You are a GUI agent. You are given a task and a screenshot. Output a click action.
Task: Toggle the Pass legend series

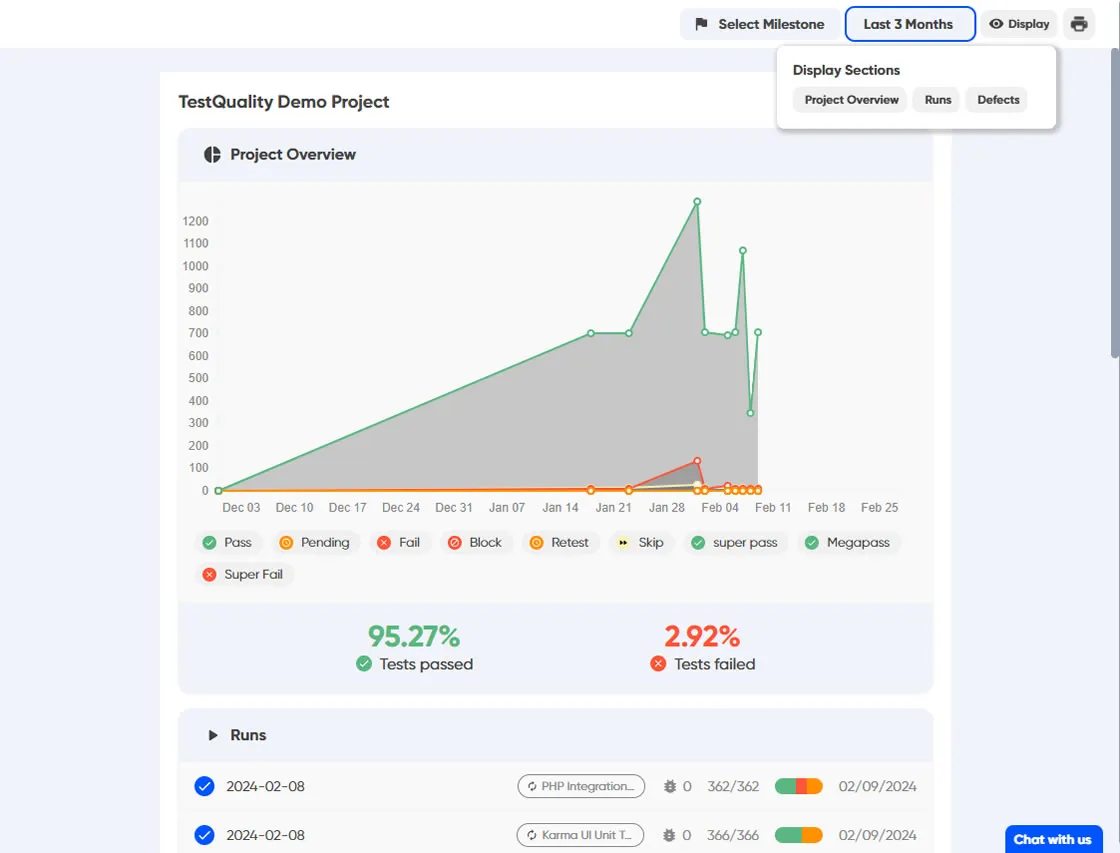click(x=228, y=543)
